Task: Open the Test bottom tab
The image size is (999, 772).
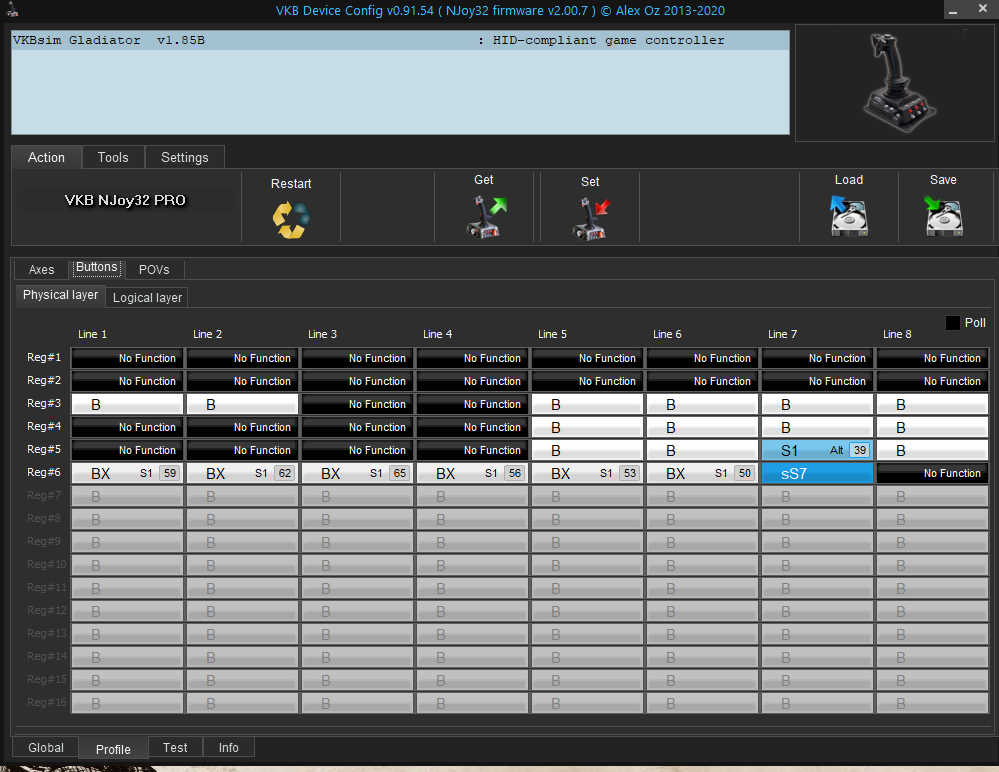Action: click(175, 748)
